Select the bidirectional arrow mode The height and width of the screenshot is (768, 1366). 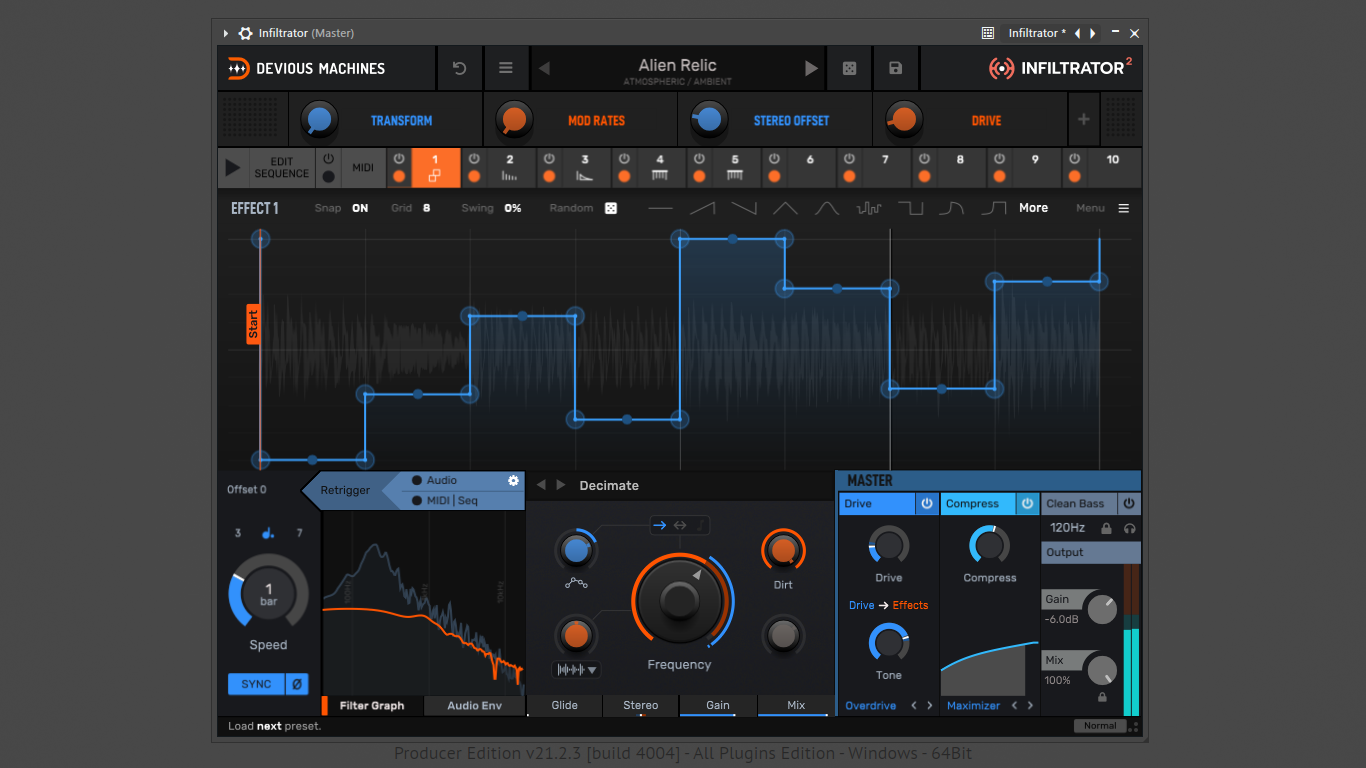680,525
